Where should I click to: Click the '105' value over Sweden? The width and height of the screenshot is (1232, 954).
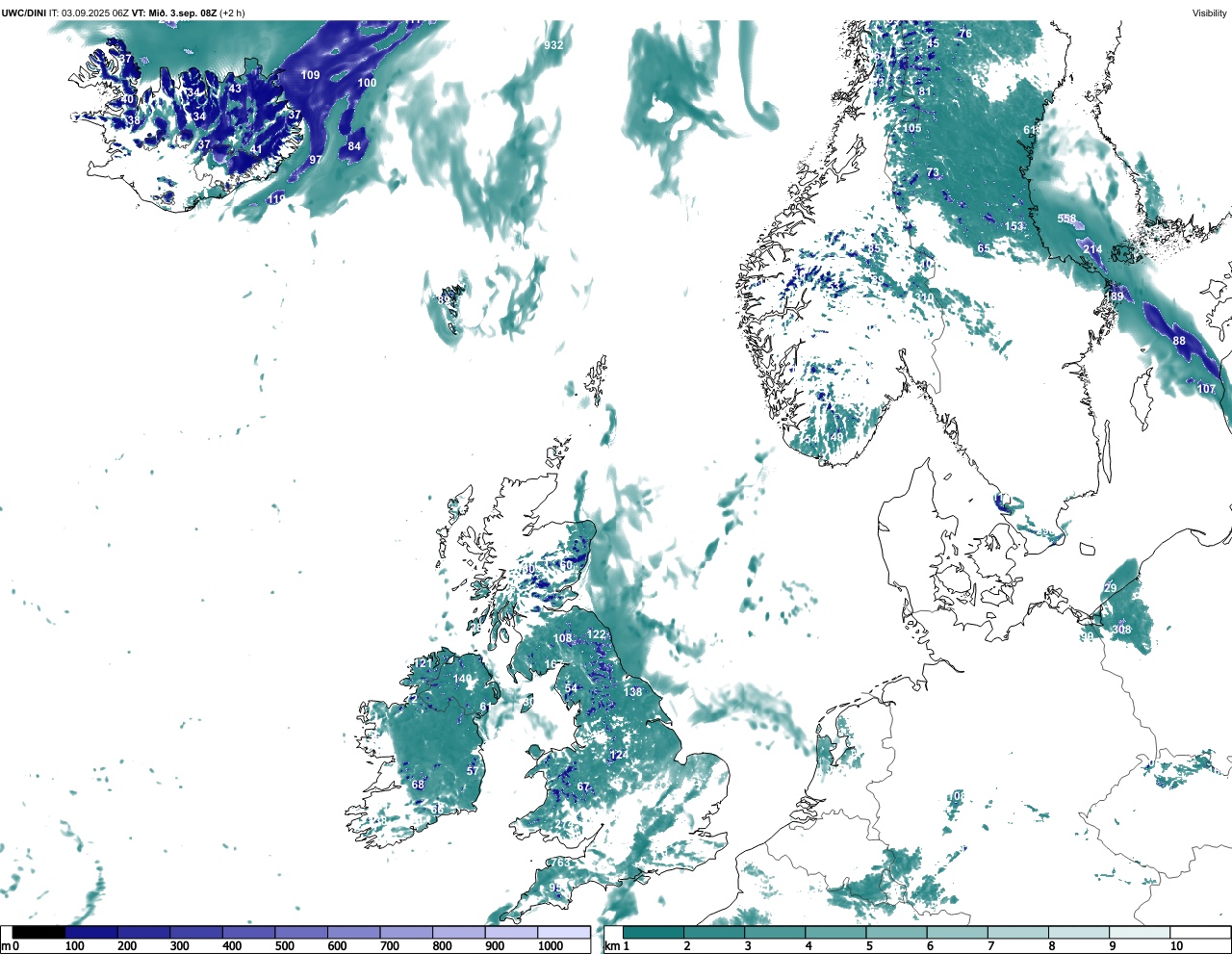(911, 128)
